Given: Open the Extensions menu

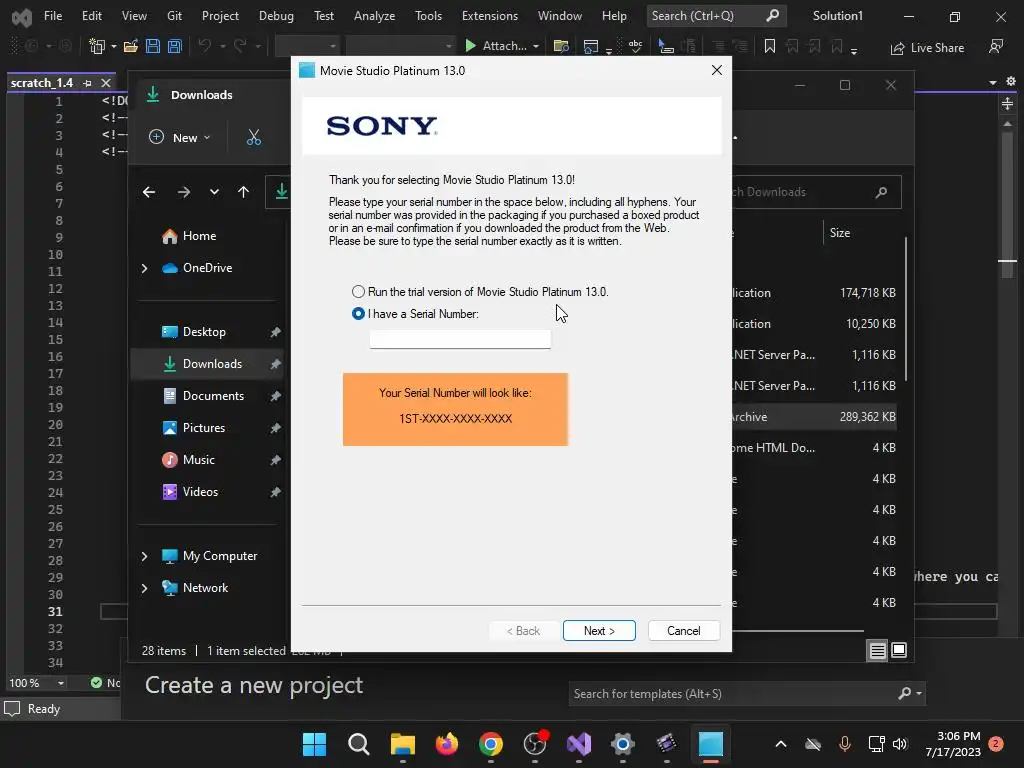Looking at the screenshot, I should [490, 16].
